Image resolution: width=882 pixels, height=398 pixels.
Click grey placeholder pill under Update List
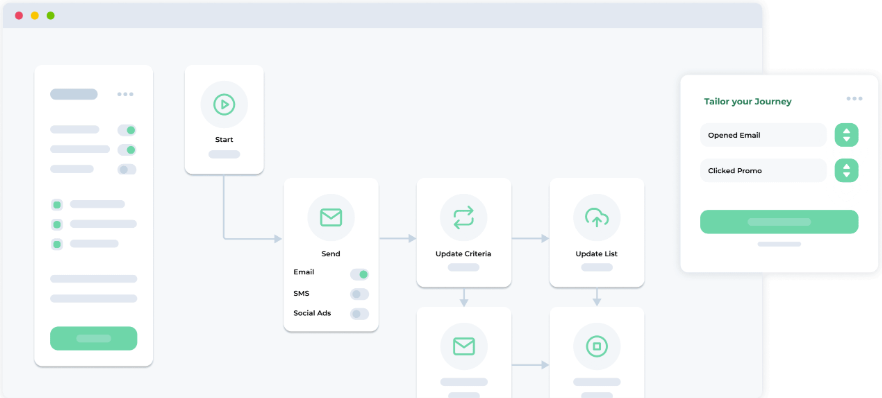pos(597,267)
